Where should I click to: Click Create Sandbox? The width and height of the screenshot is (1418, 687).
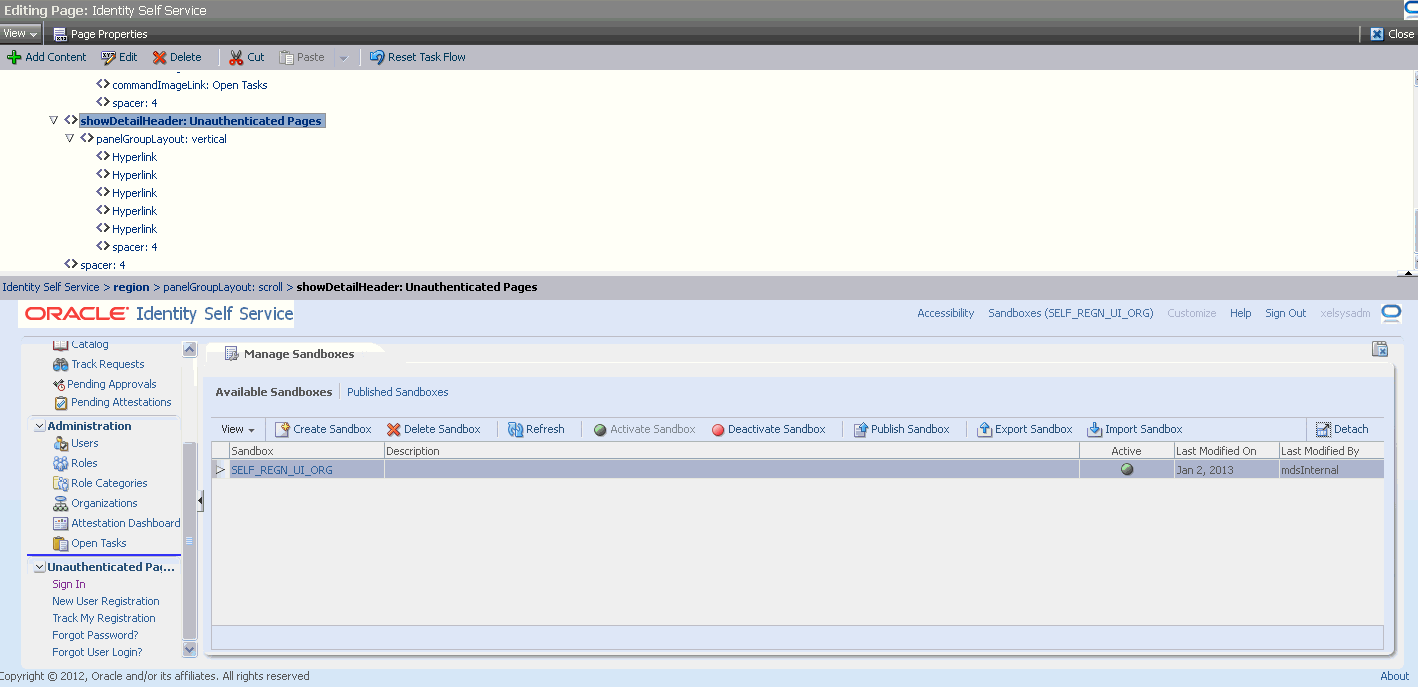click(323, 429)
